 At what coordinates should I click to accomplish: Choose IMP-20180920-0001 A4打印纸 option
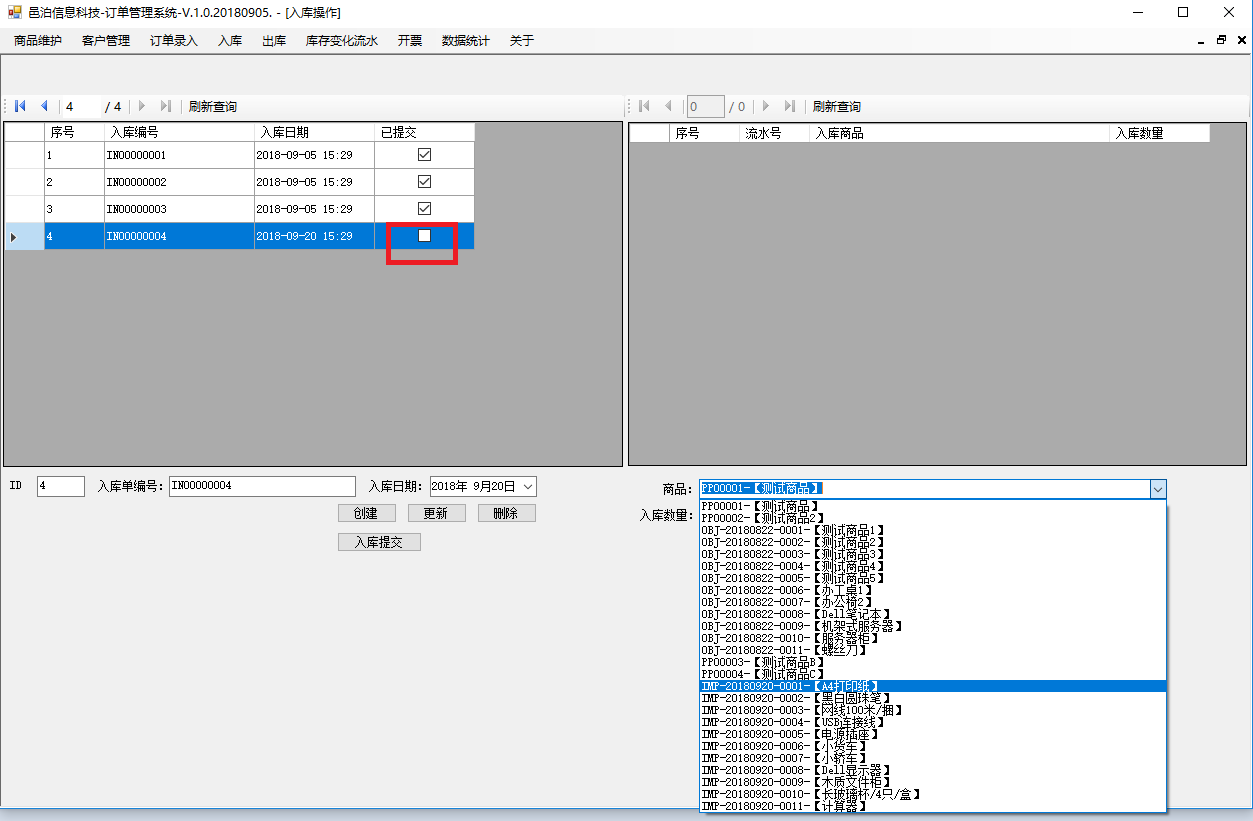(x=933, y=686)
